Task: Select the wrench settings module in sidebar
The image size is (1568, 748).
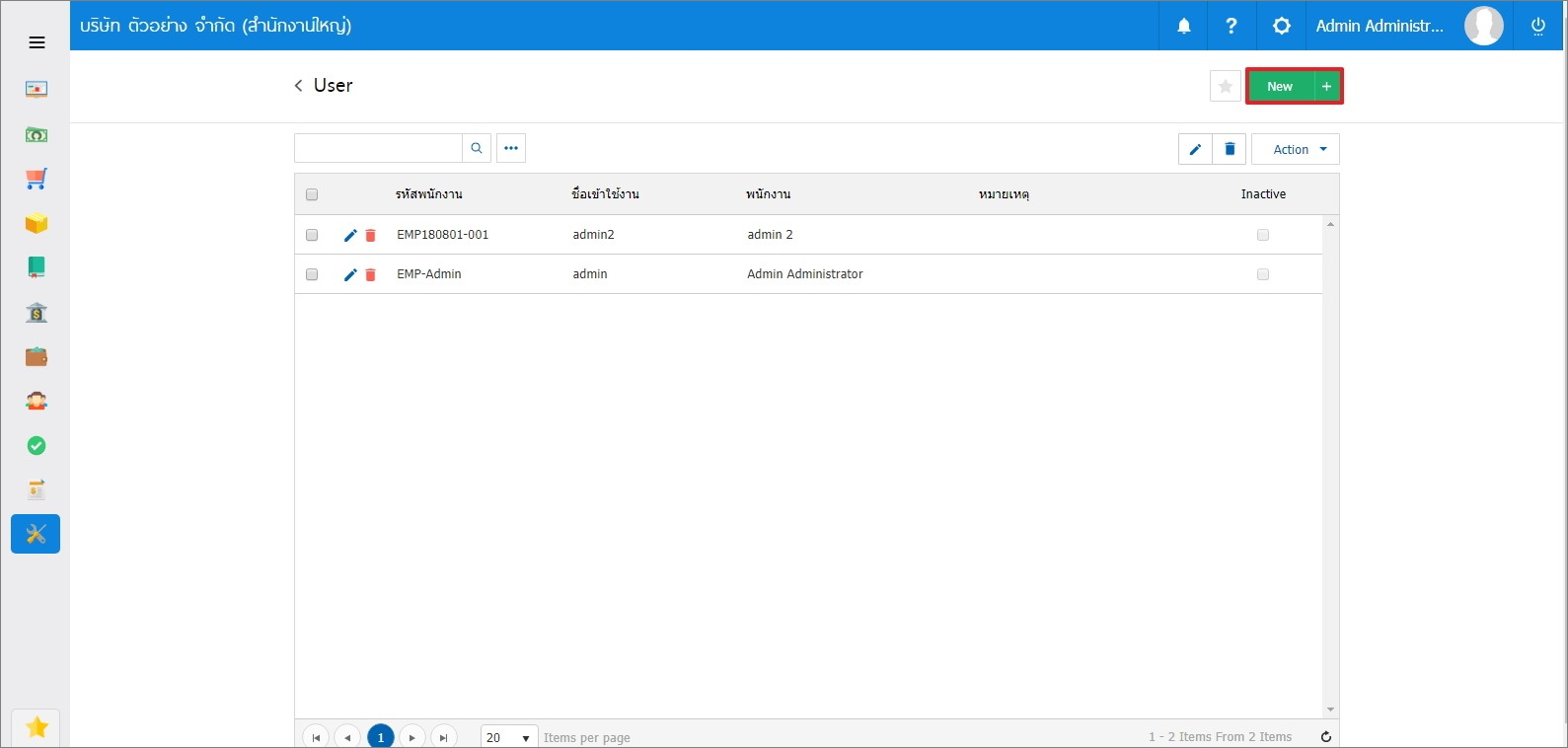Action: [36, 534]
